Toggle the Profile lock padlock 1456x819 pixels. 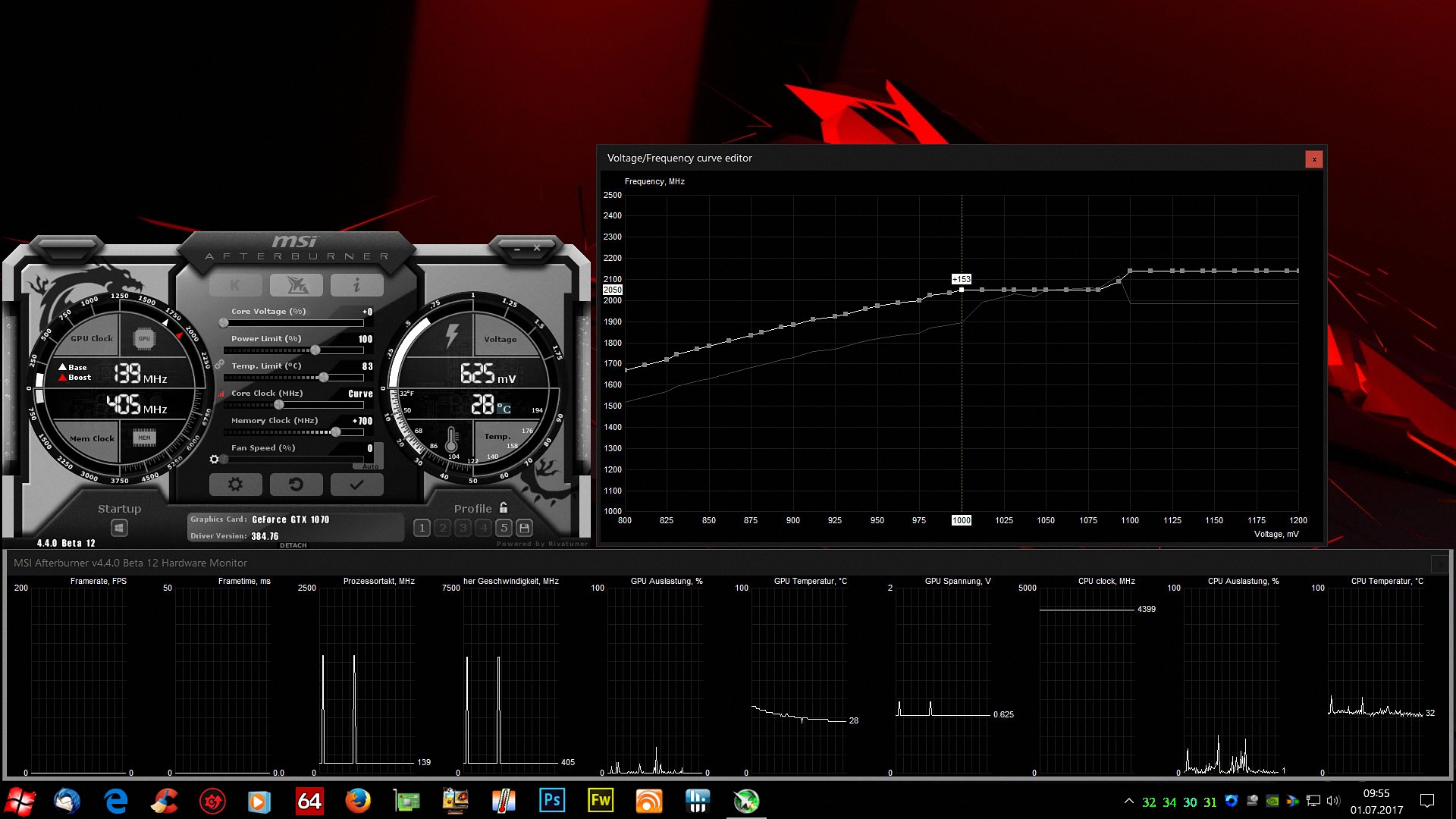[x=504, y=508]
